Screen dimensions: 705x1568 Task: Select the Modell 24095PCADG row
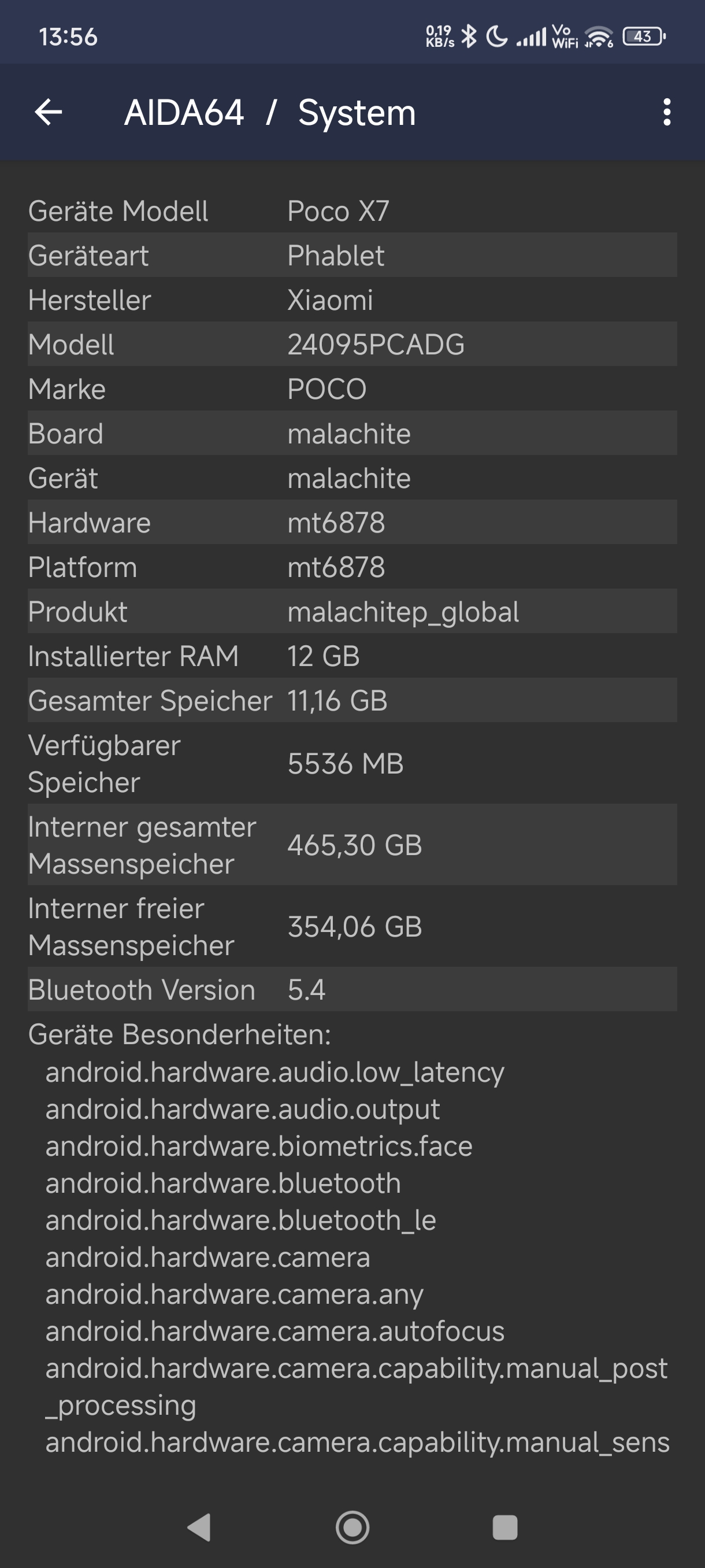coord(352,345)
